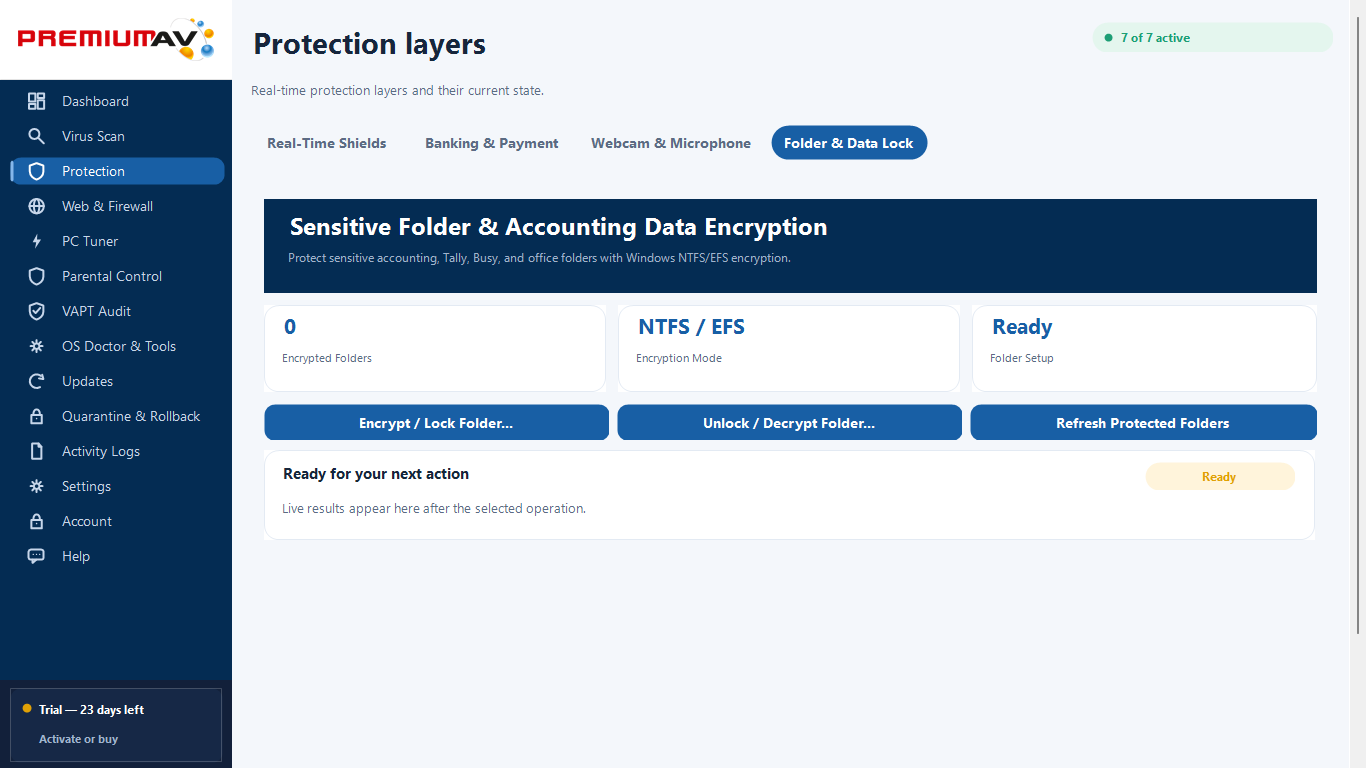Viewport: 1366px width, 768px height.
Task: Go to Virus Scan
Action: coord(117,136)
